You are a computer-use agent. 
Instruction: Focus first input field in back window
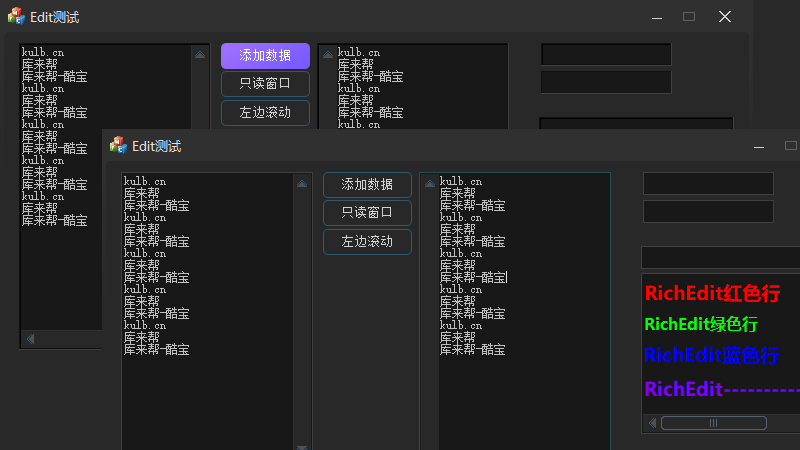(606, 55)
